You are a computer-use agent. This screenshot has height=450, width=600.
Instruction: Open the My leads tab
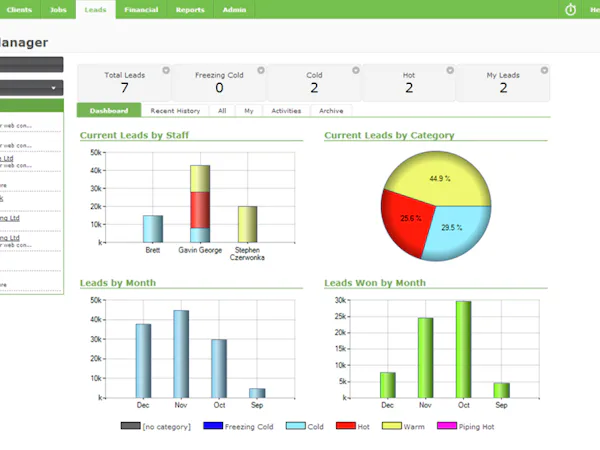[x=249, y=111]
